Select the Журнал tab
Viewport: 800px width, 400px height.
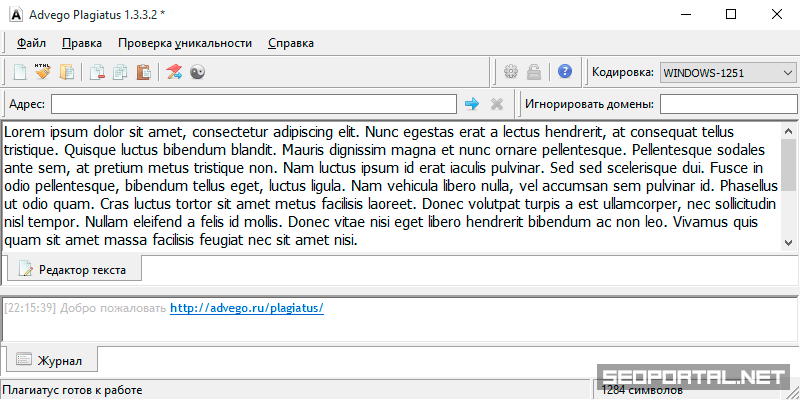click(x=52, y=360)
